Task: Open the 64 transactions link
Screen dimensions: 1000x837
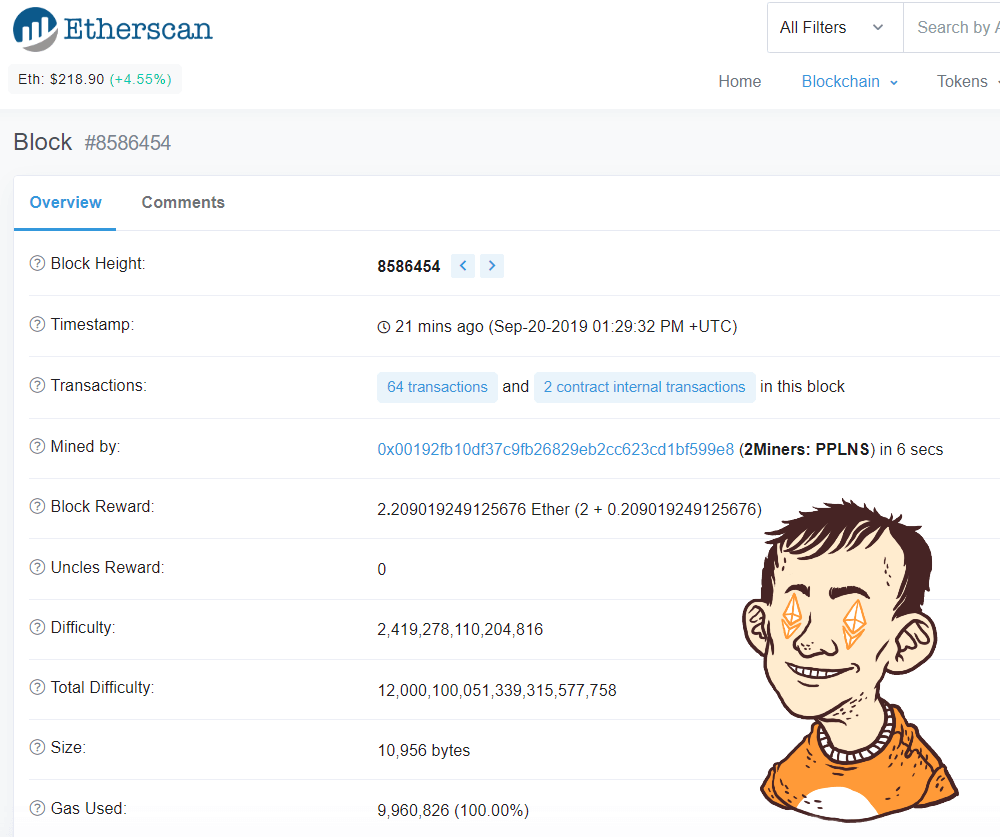Action: [x=437, y=387]
